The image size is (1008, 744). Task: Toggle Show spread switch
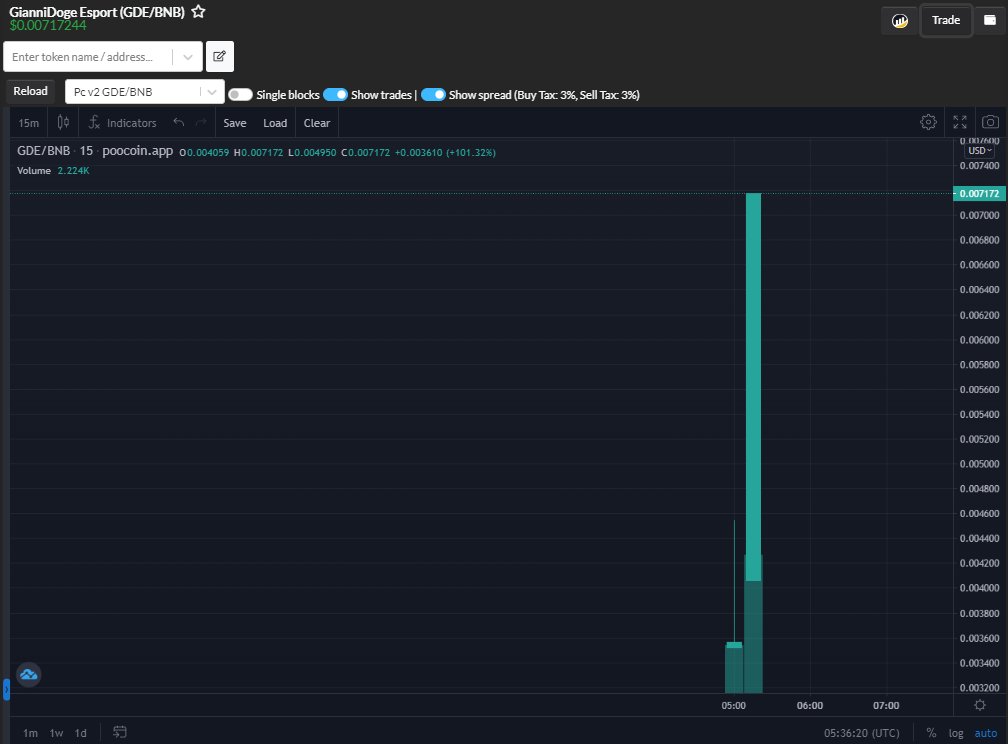point(433,95)
